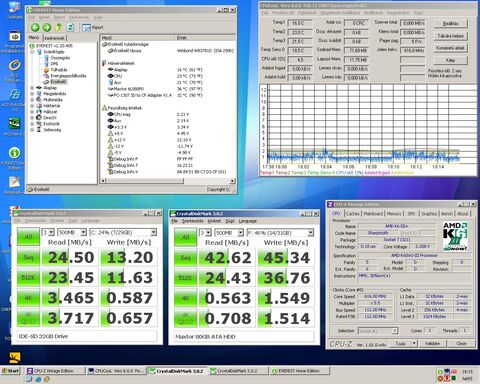Open Language menu in right CrystalDiskMark
The height and width of the screenshot is (384, 480).
tap(248, 221)
